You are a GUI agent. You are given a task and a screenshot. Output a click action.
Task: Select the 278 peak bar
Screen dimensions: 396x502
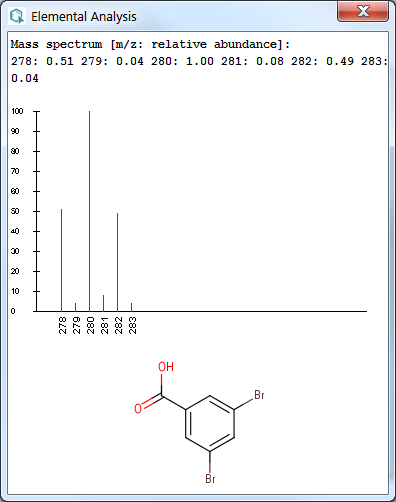coord(61,260)
